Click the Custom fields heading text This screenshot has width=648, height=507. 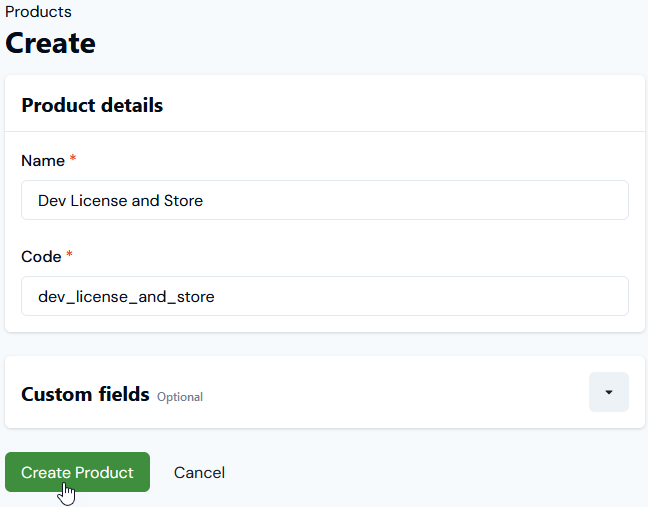pos(85,394)
